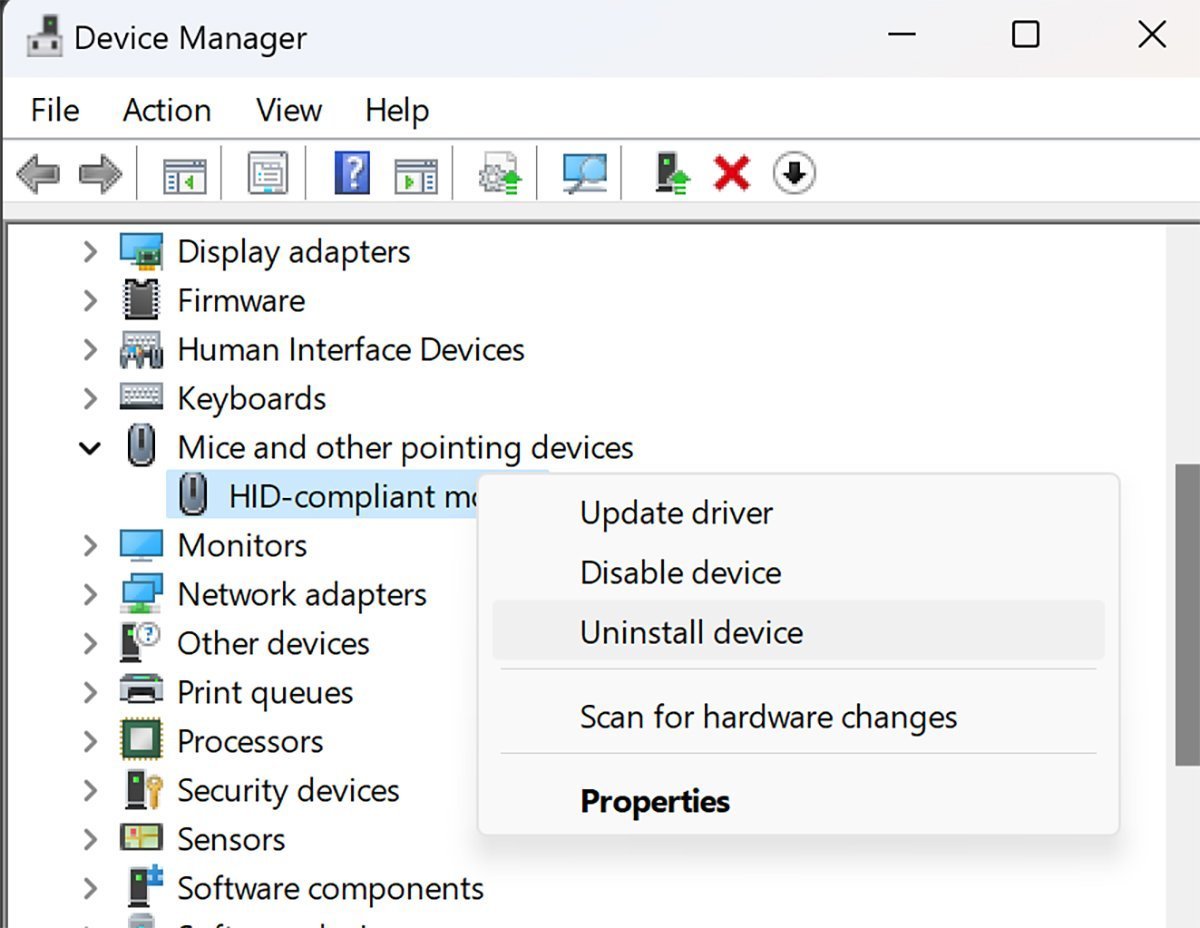Click the Forward arrow toolbar icon
This screenshot has width=1200, height=928.
click(x=100, y=175)
